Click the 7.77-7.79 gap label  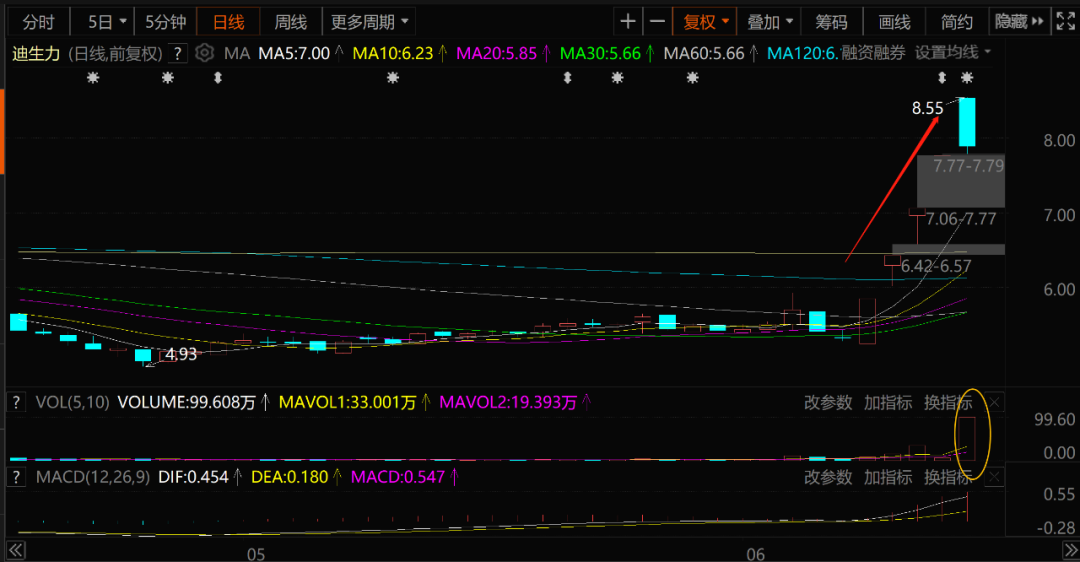tap(968, 166)
